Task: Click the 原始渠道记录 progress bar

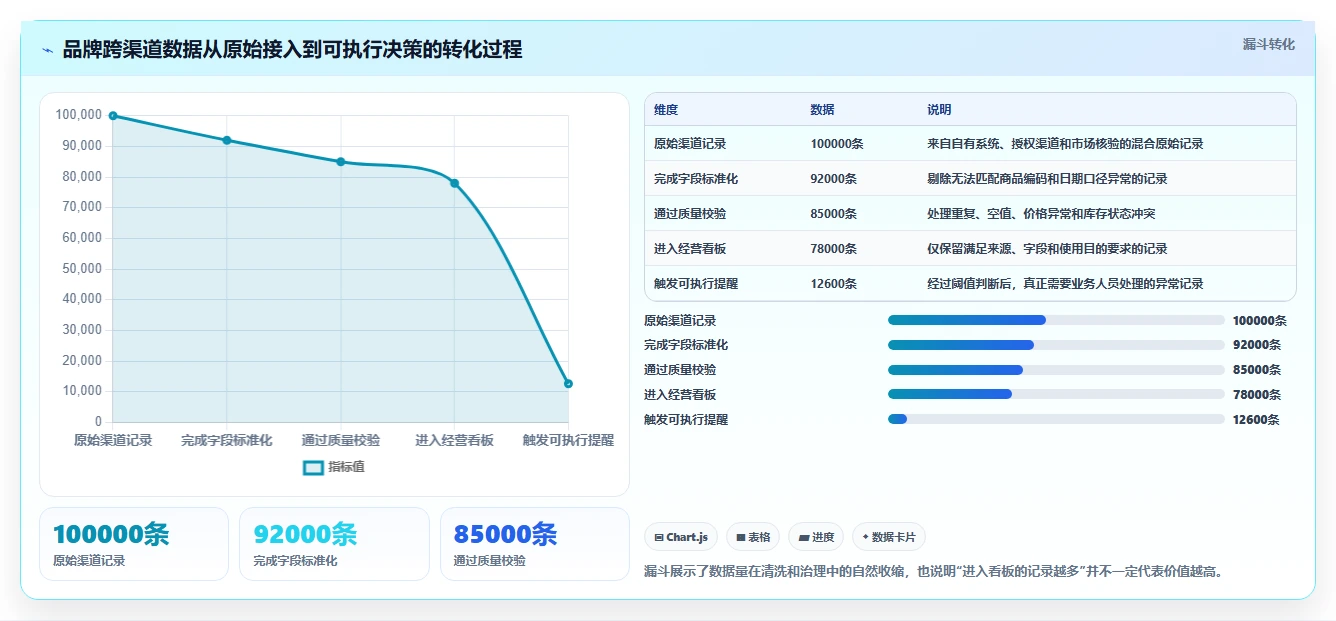Action: (1056, 320)
